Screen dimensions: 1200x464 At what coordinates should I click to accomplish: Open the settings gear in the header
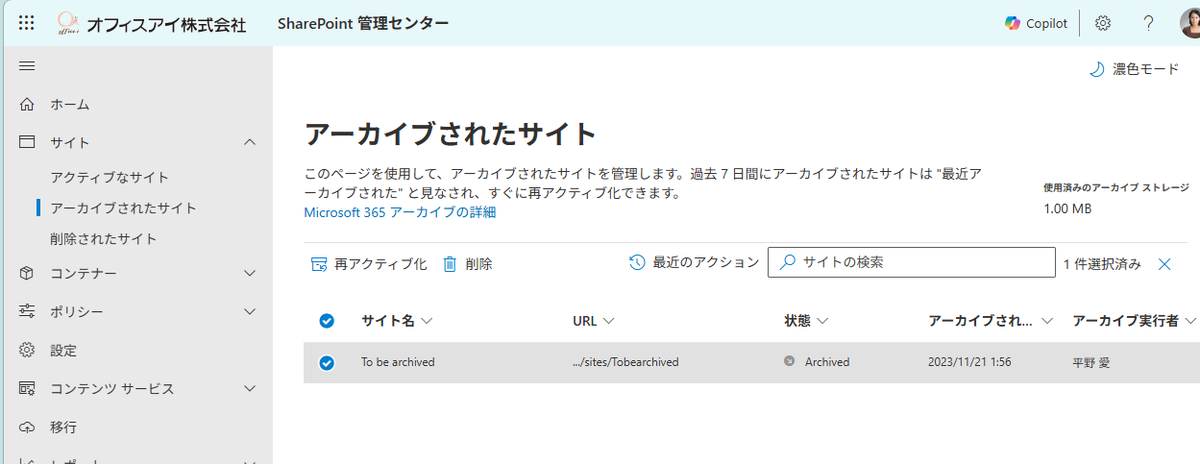coord(1103,23)
